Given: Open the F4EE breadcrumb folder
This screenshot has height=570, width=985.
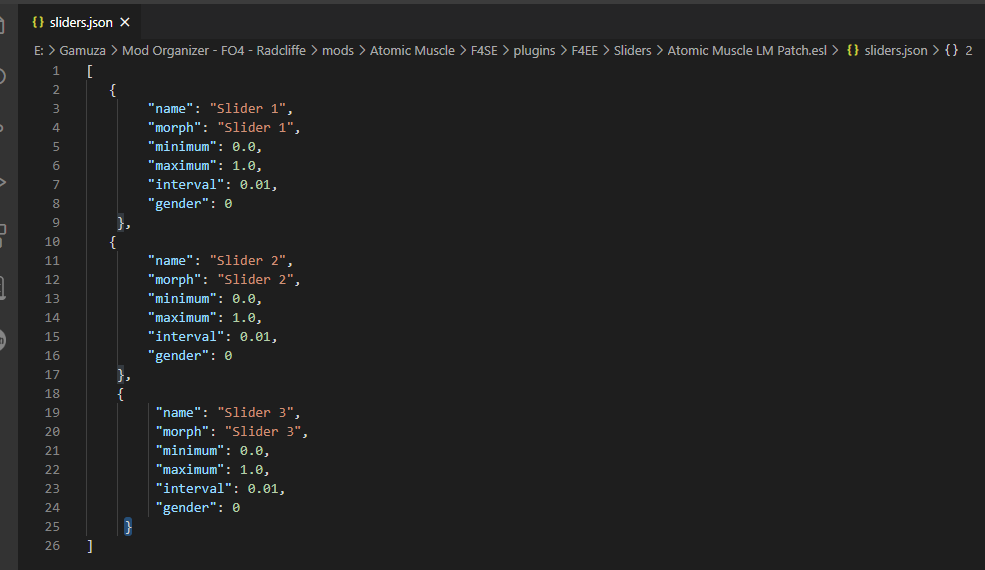Looking at the screenshot, I should pos(584,50).
